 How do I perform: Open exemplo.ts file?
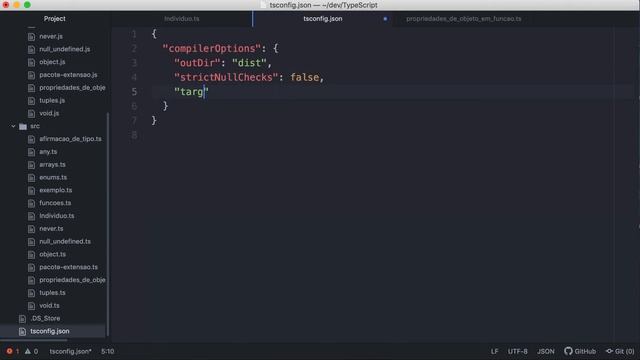tap(56, 190)
